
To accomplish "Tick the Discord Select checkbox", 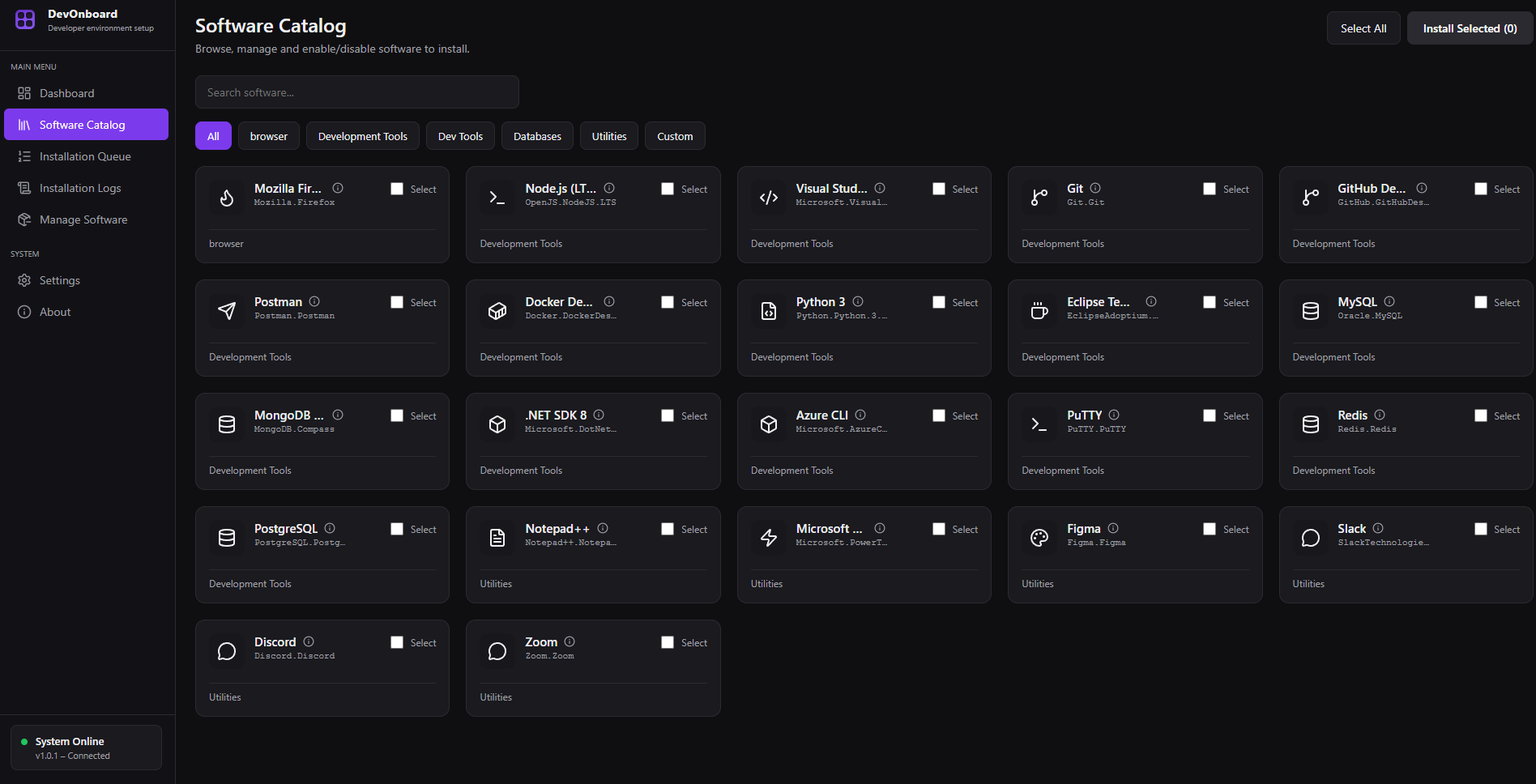I will click(x=397, y=642).
